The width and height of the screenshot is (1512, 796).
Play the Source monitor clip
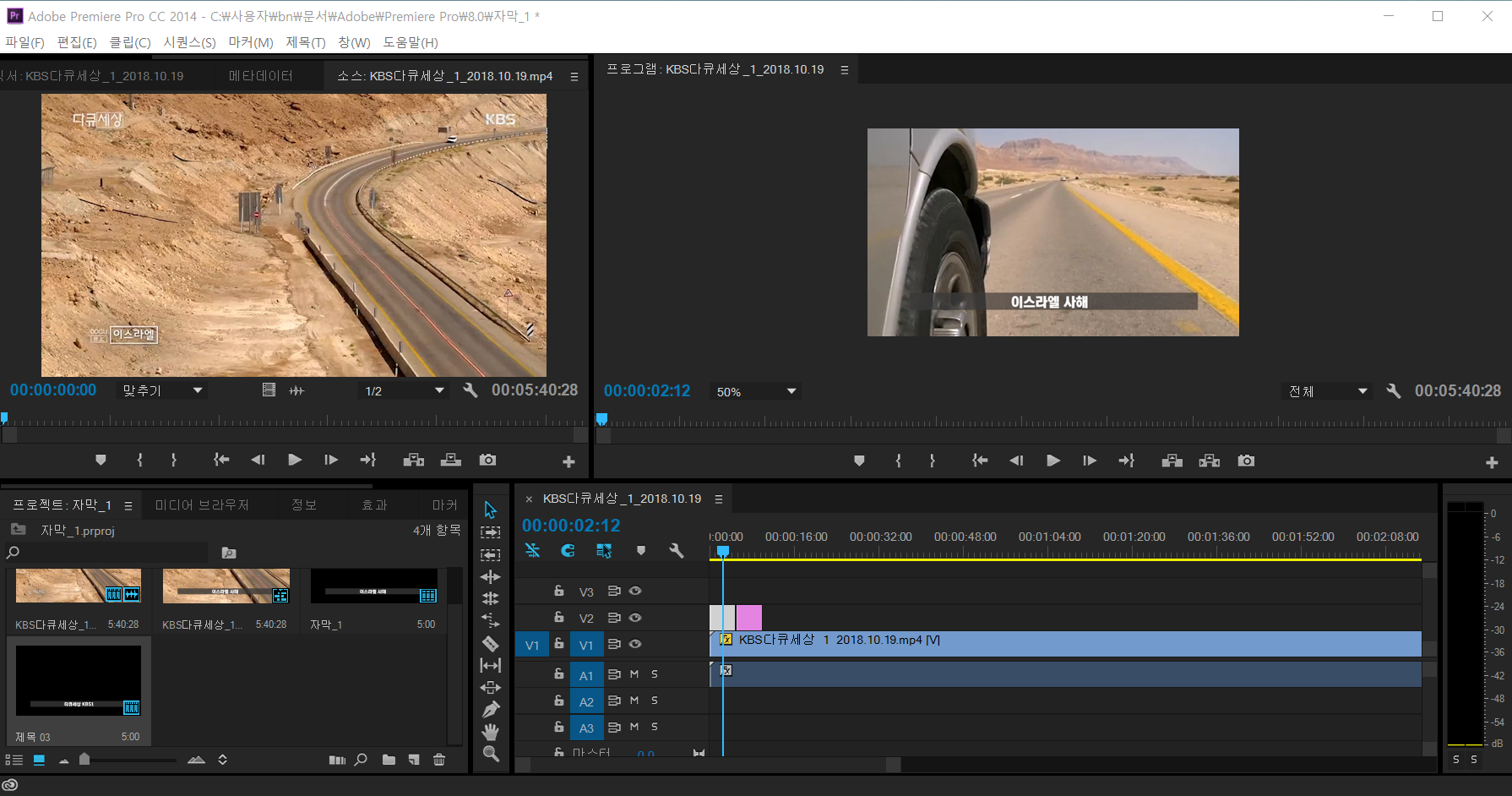295,460
